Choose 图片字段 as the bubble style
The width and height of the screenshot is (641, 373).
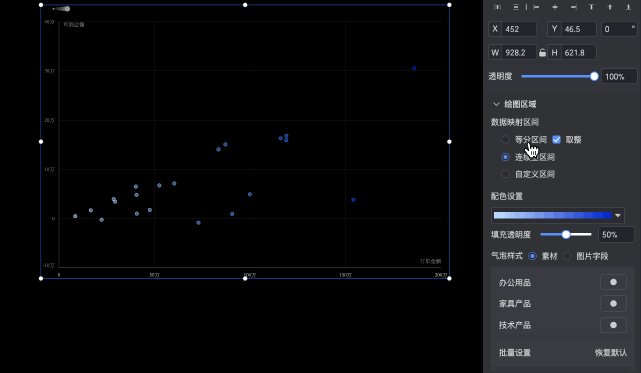[x=567, y=256]
